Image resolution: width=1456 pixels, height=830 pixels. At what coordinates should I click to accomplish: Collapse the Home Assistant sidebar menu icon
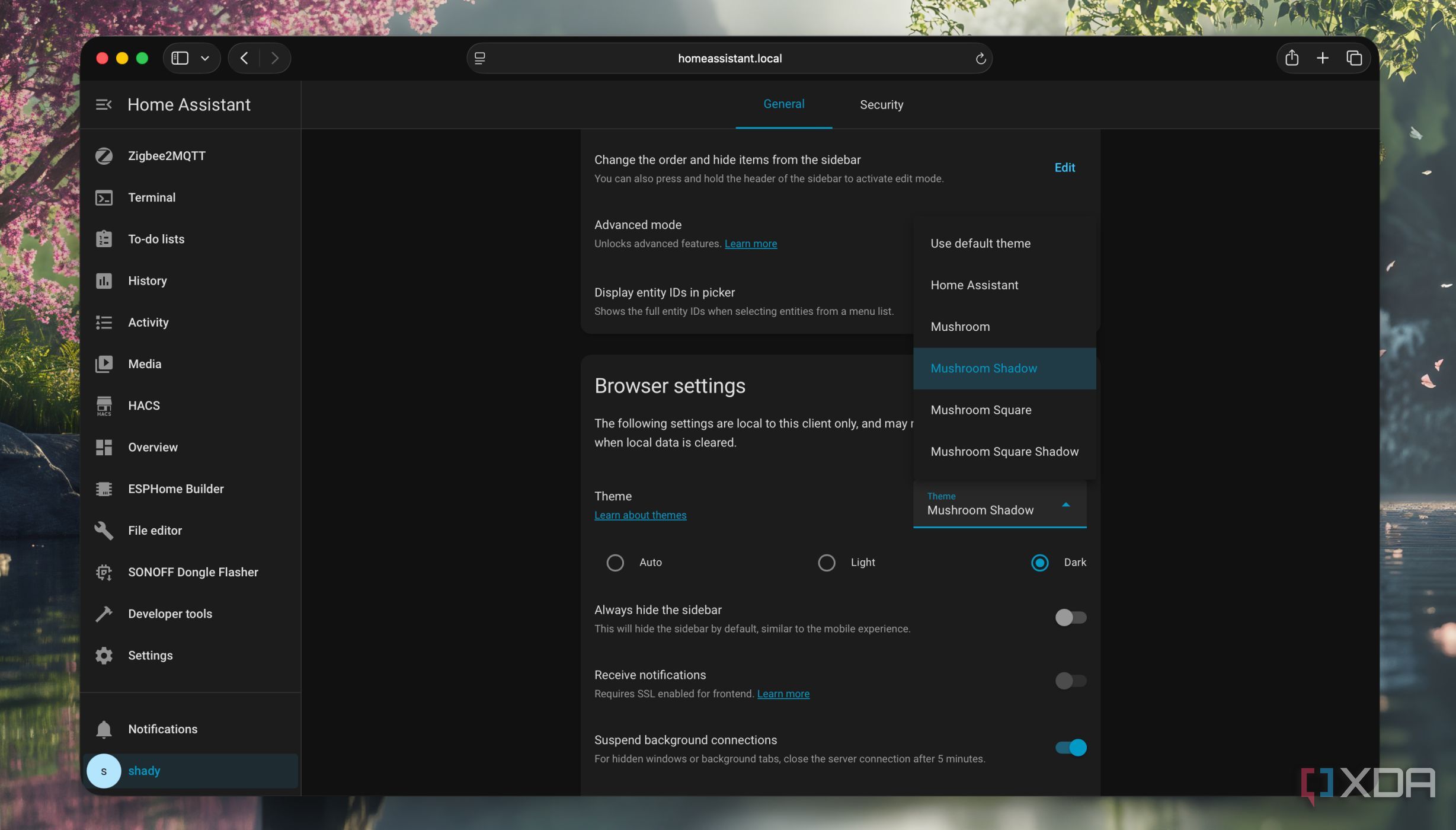pos(104,105)
